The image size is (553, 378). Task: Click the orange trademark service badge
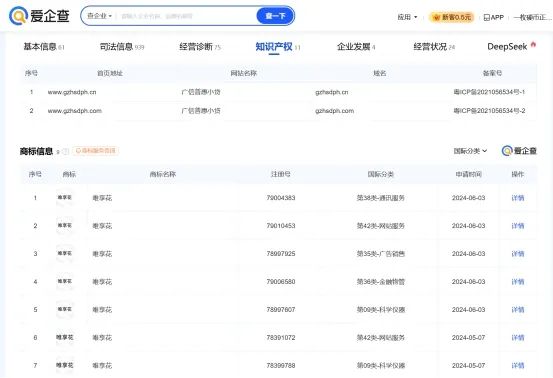96,151
